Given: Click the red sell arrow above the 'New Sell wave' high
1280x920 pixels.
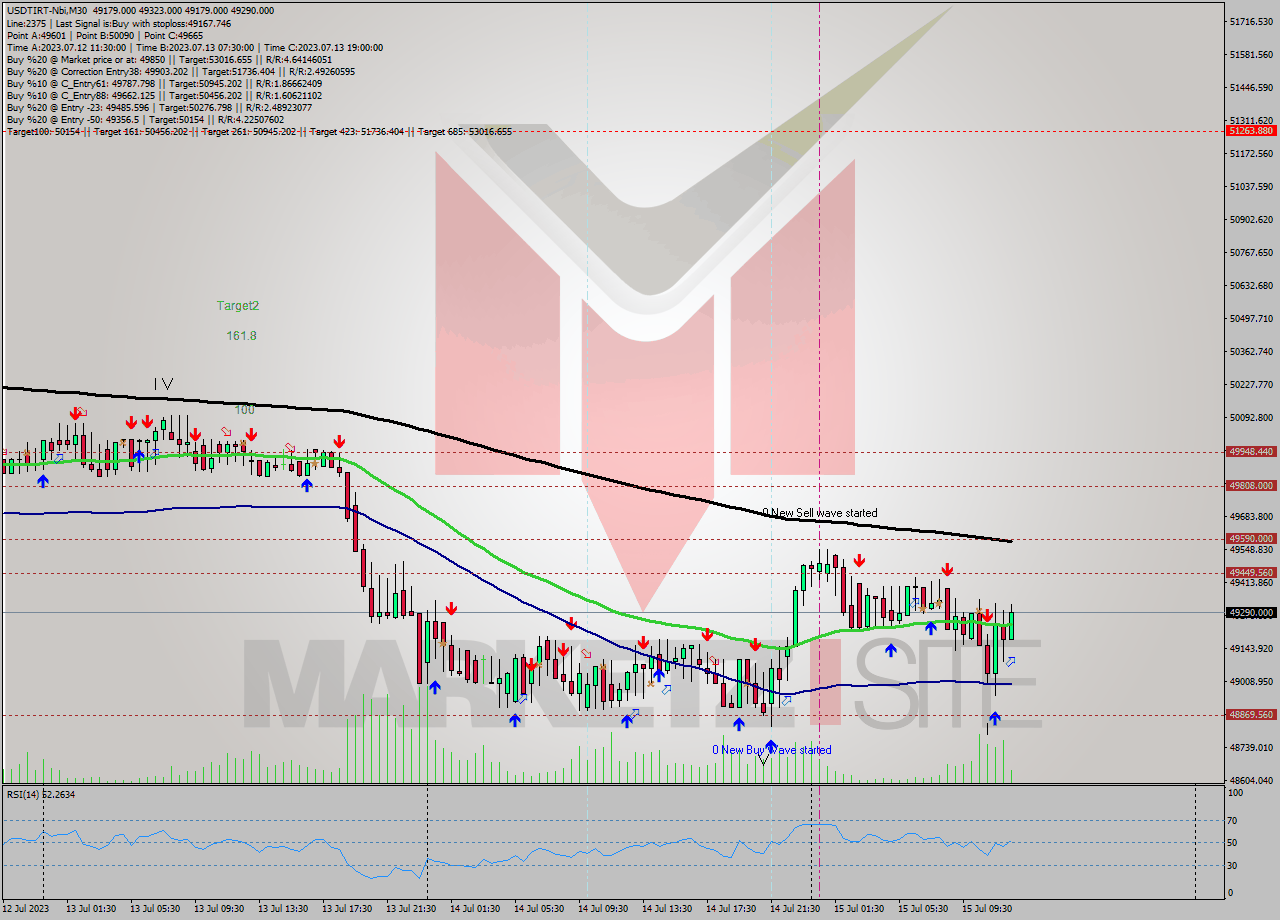Looking at the screenshot, I should point(859,561).
